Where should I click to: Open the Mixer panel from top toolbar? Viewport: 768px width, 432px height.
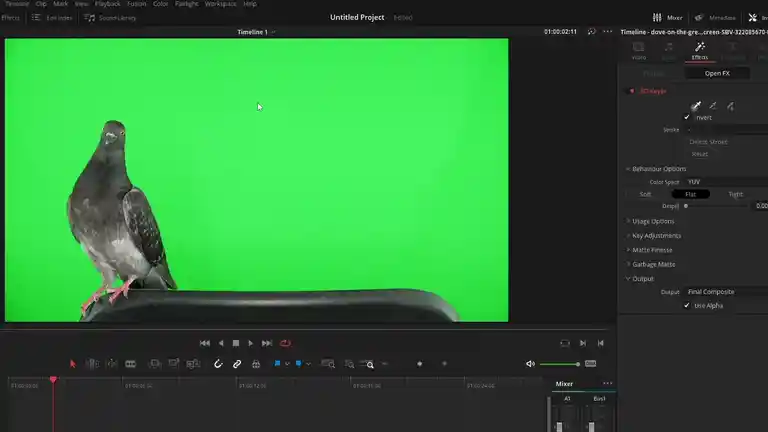click(x=668, y=18)
